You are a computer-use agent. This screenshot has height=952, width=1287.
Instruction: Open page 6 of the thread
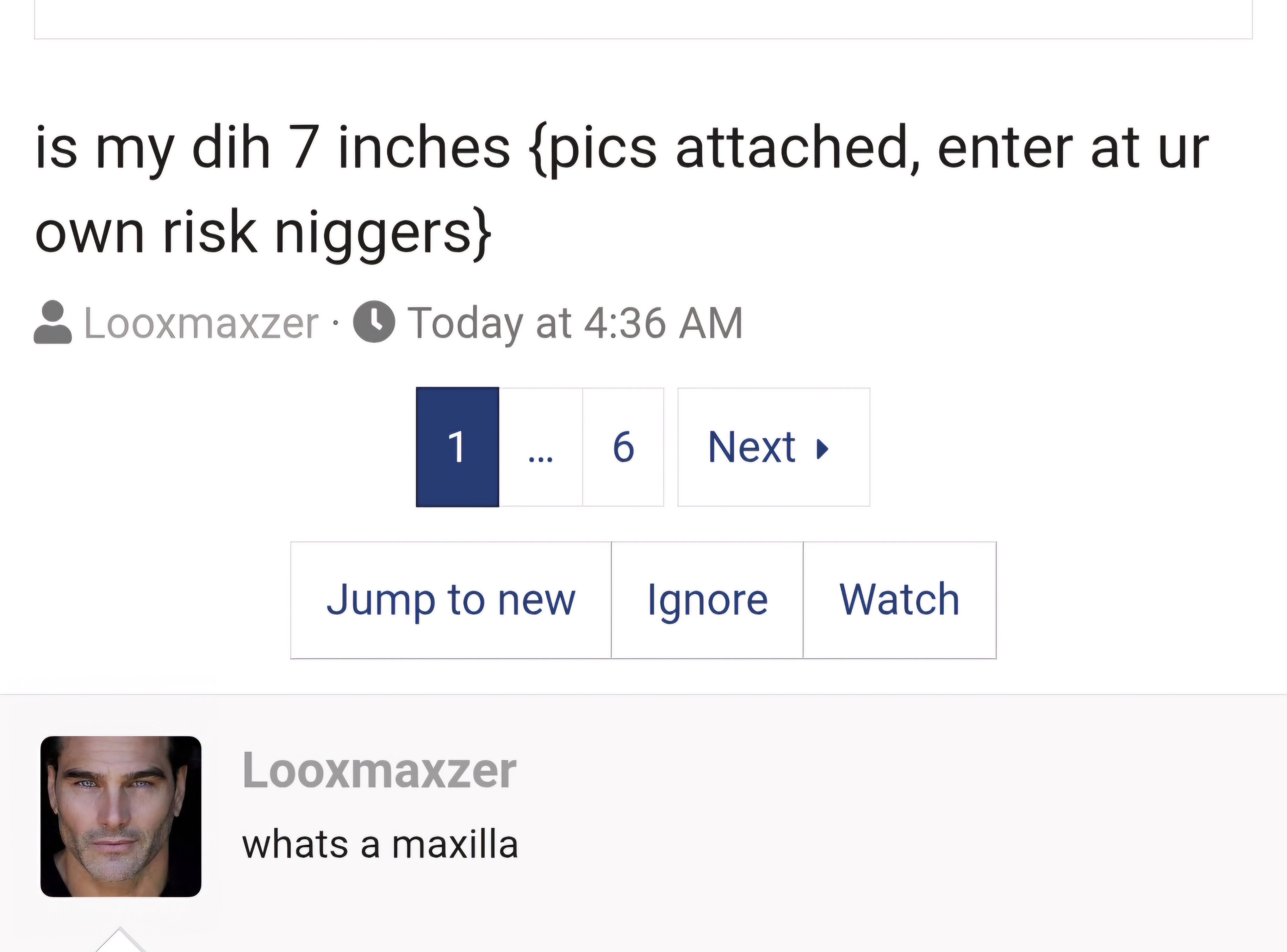point(624,447)
